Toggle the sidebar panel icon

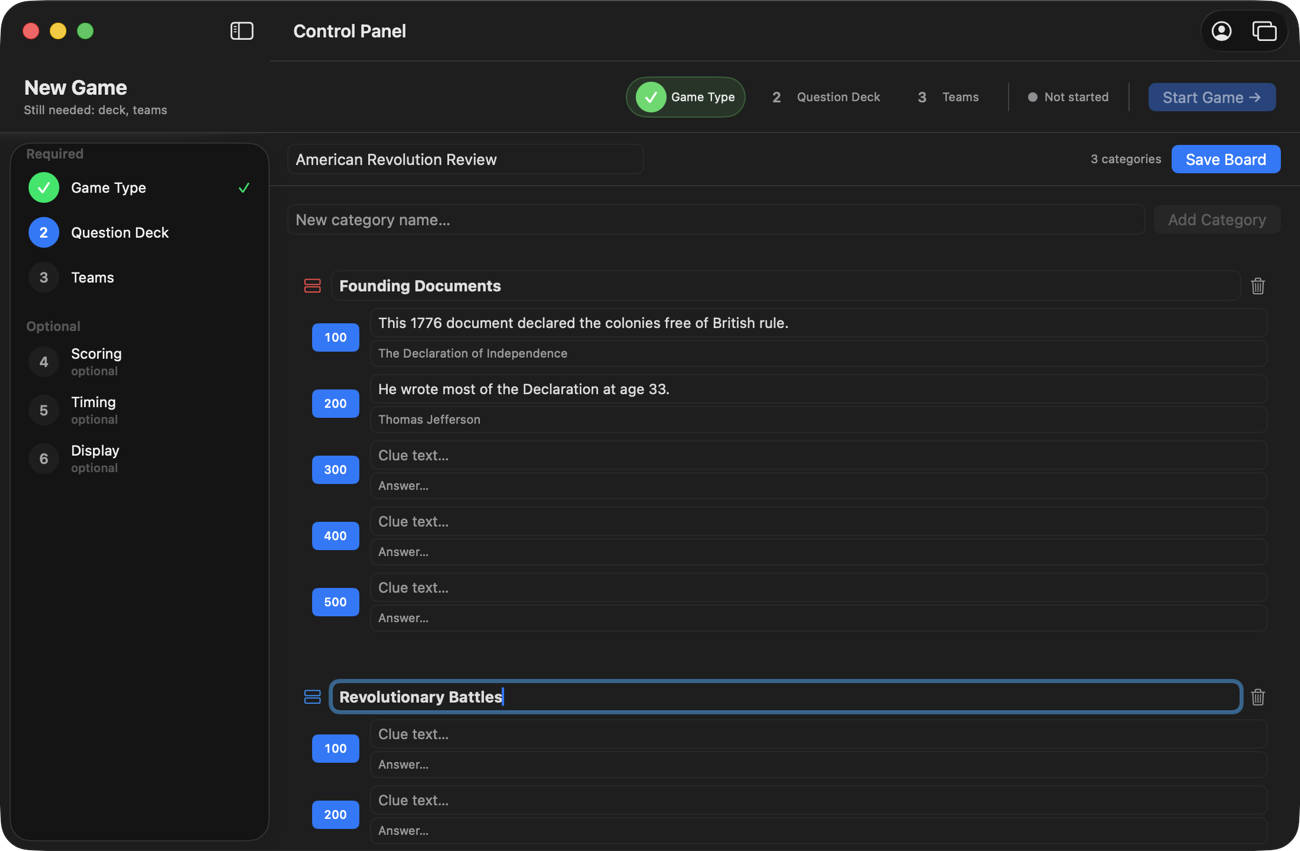point(242,31)
